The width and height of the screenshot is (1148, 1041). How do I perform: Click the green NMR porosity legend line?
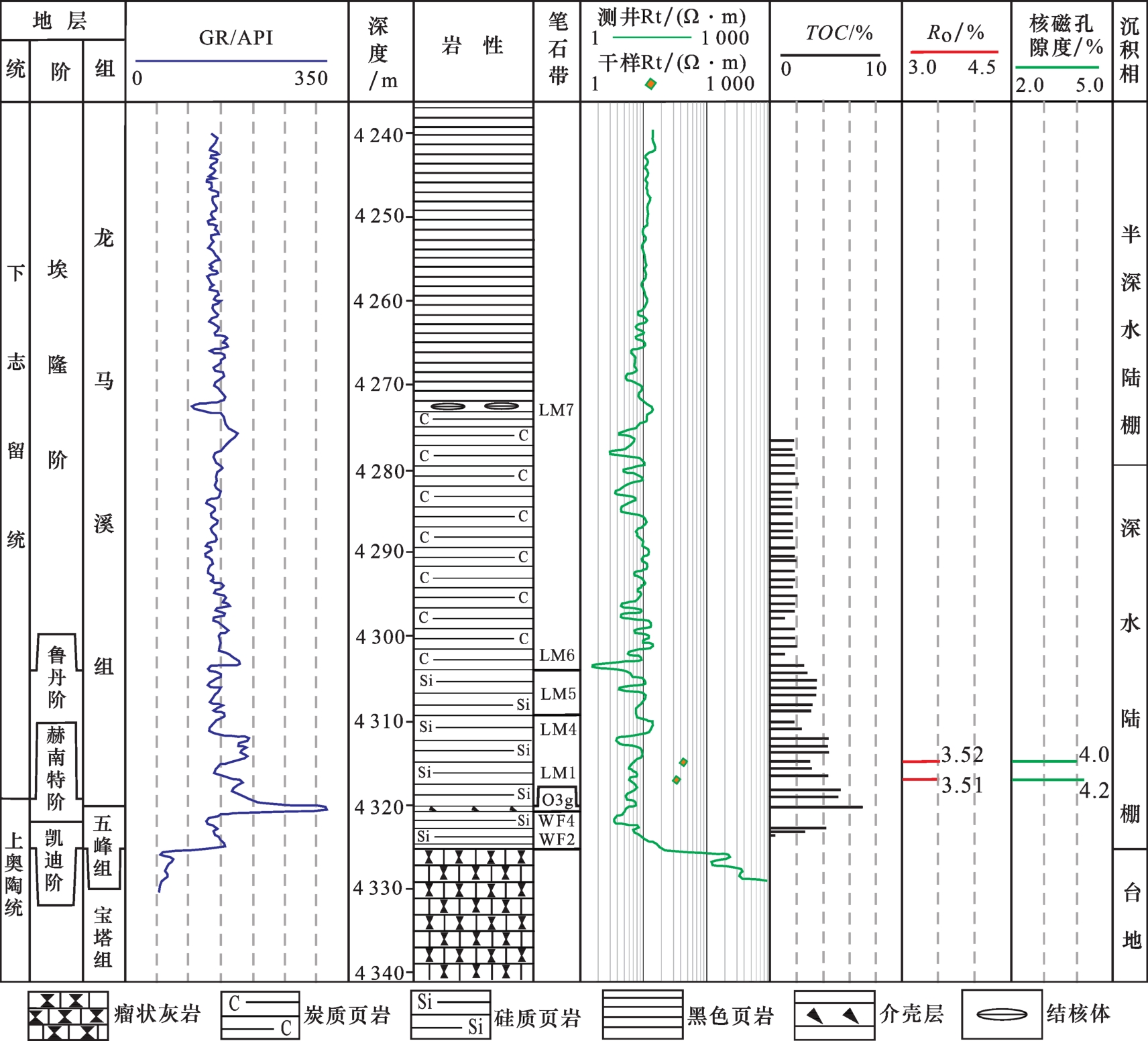point(1057,68)
